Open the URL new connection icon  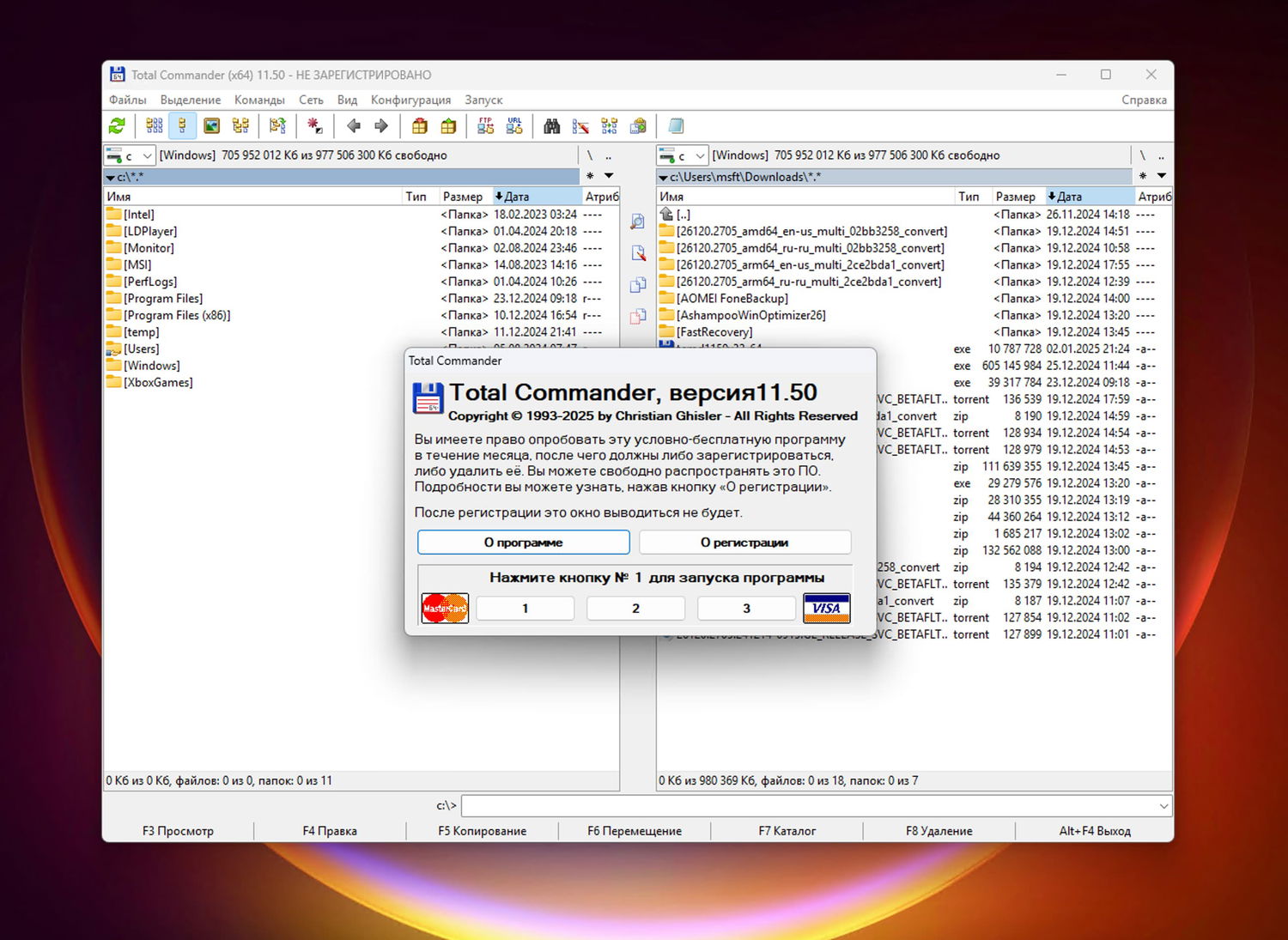[514, 126]
